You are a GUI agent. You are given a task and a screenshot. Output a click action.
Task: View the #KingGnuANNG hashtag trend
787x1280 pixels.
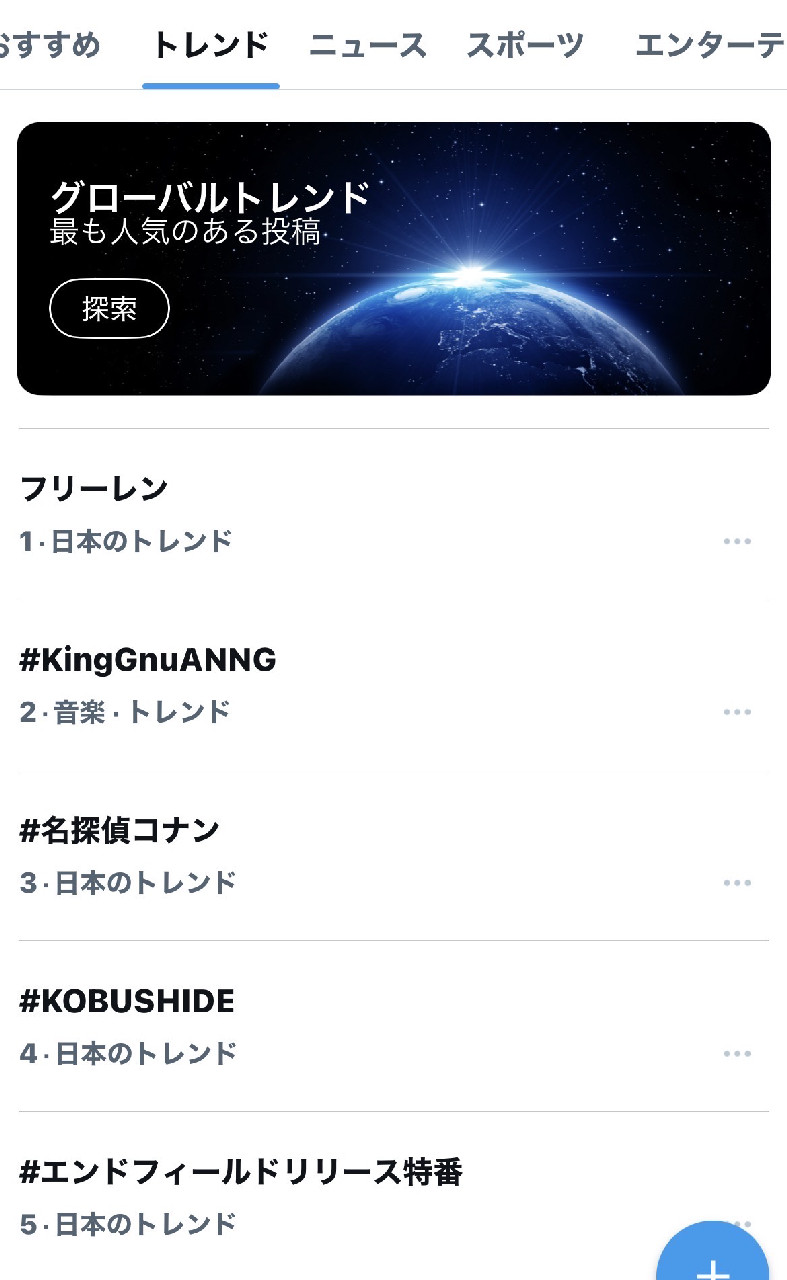click(x=148, y=660)
